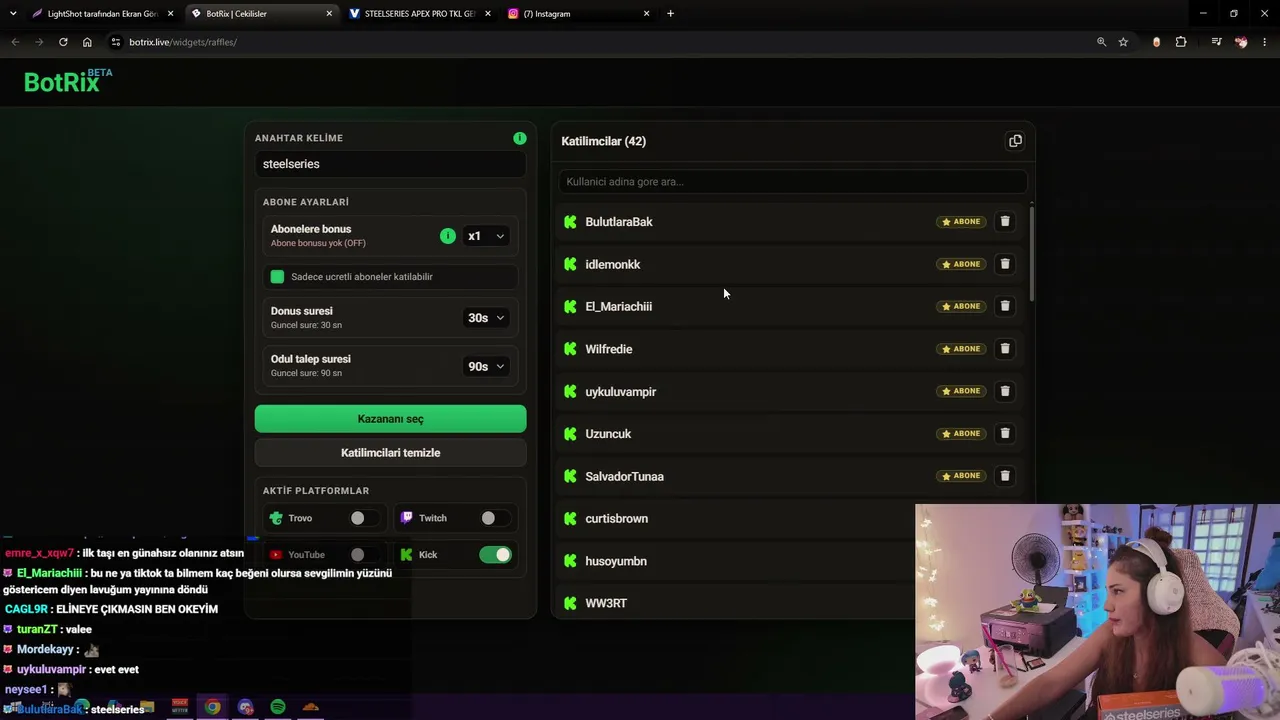Select participant curtisbrown
Screen dimensions: 1280x720
point(616,519)
